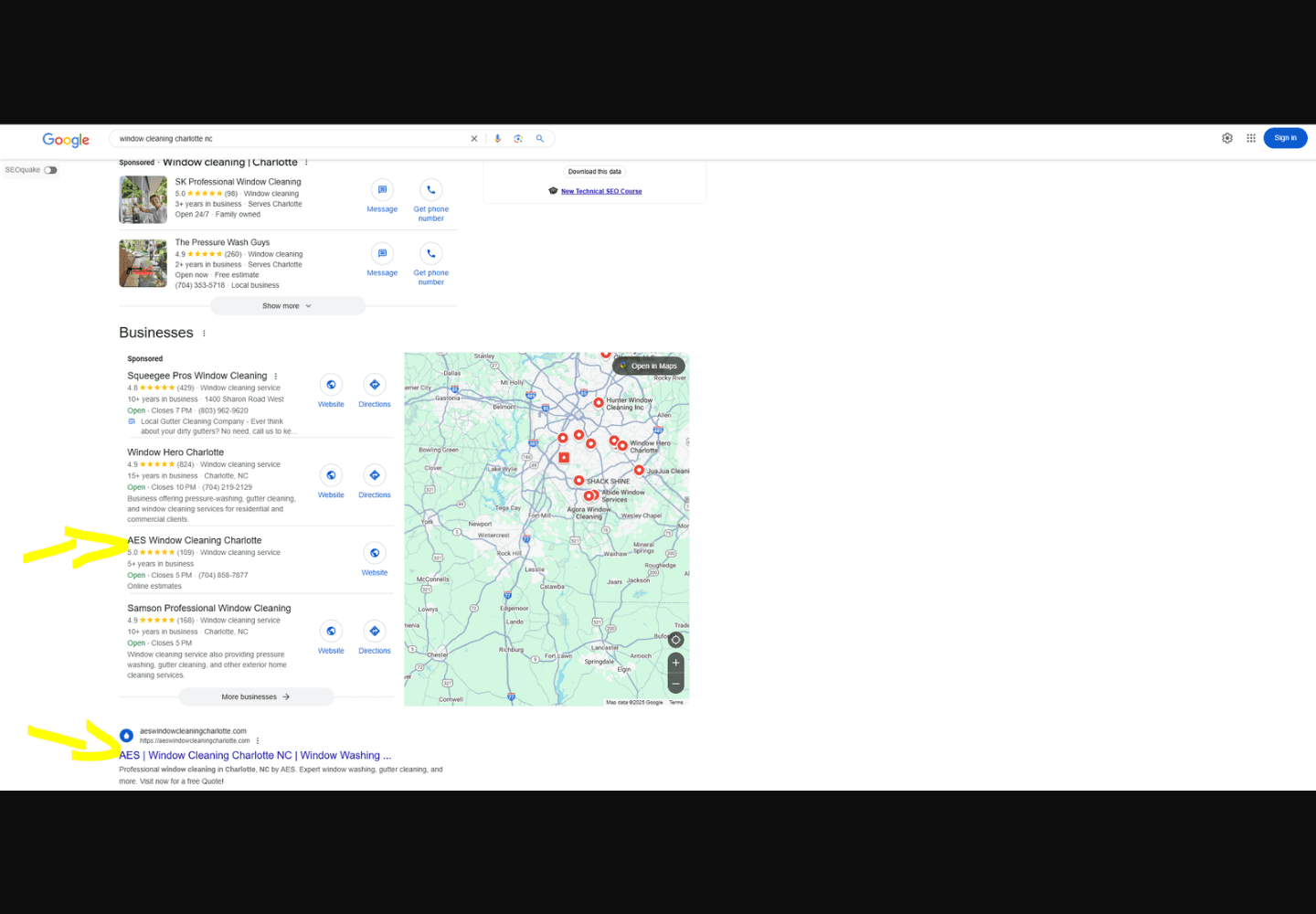Zoom out on the map
The width and height of the screenshot is (1316, 914).
[x=676, y=684]
